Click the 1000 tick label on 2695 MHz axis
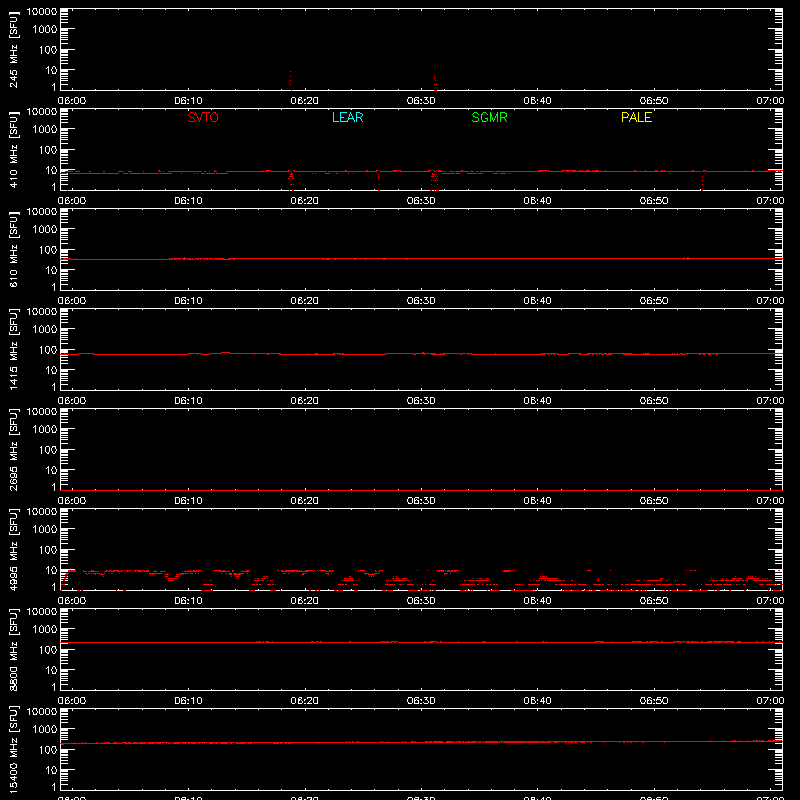This screenshot has height=800, width=800. coord(44,430)
